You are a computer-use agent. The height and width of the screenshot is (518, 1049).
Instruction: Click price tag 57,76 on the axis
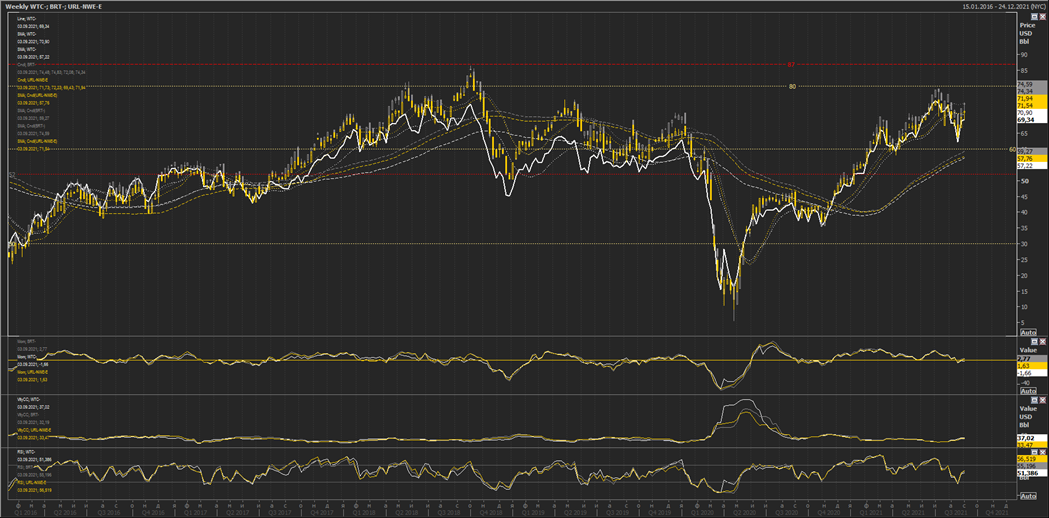pyautogui.click(x=1032, y=159)
